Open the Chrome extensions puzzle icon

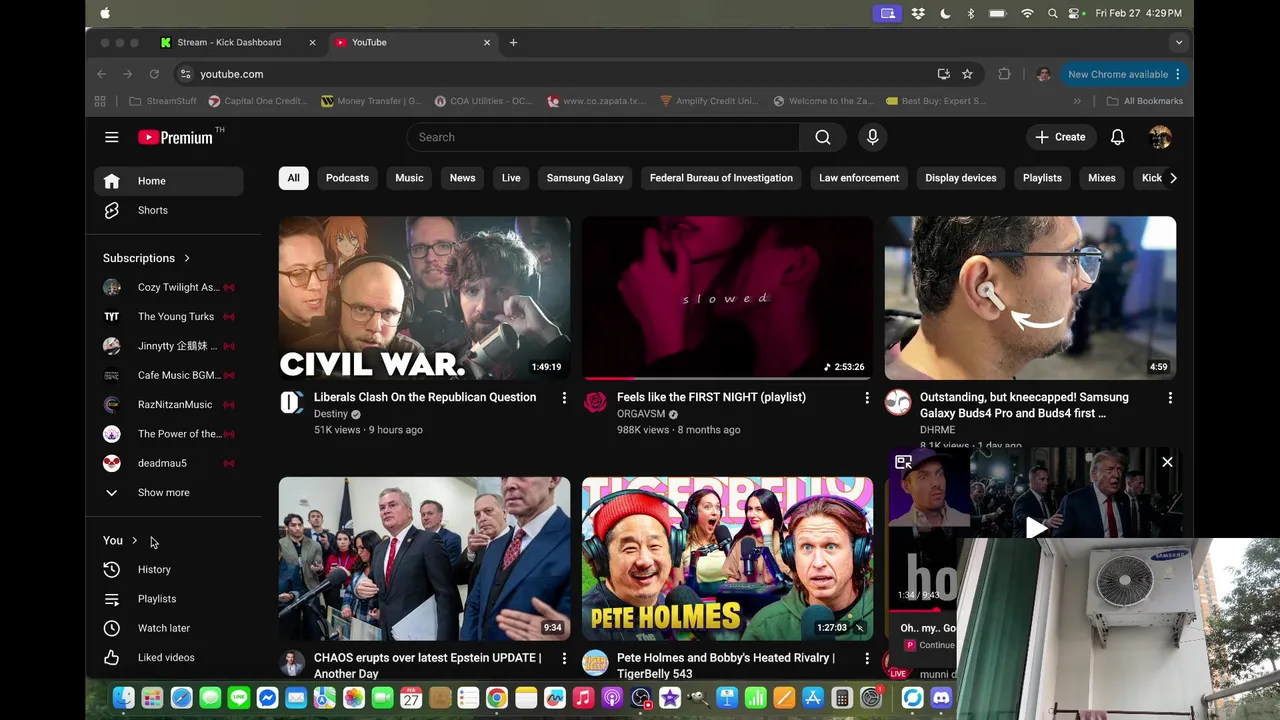click(x=1004, y=74)
